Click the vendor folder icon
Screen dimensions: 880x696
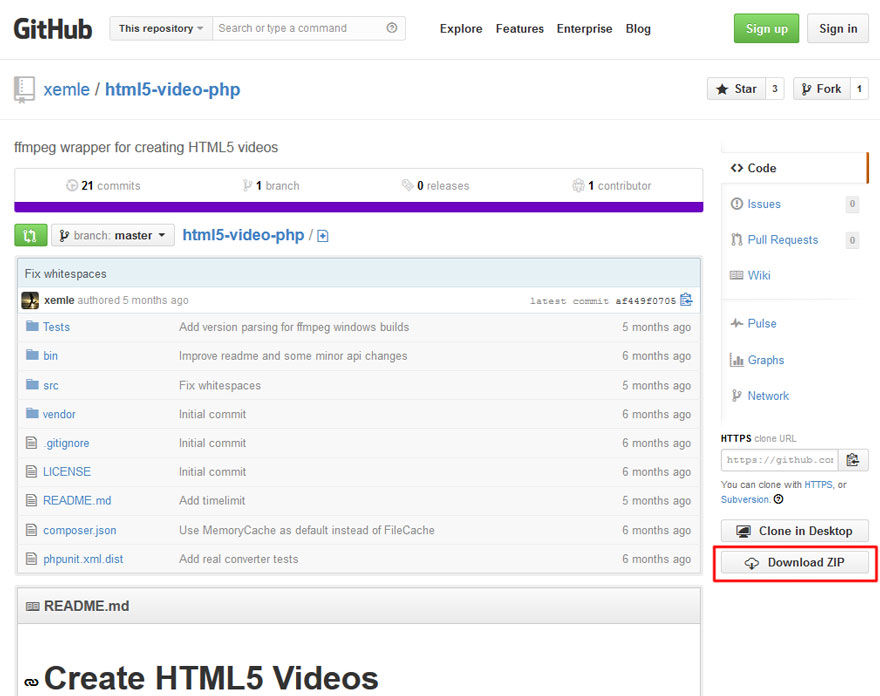click(x=32, y=414)
